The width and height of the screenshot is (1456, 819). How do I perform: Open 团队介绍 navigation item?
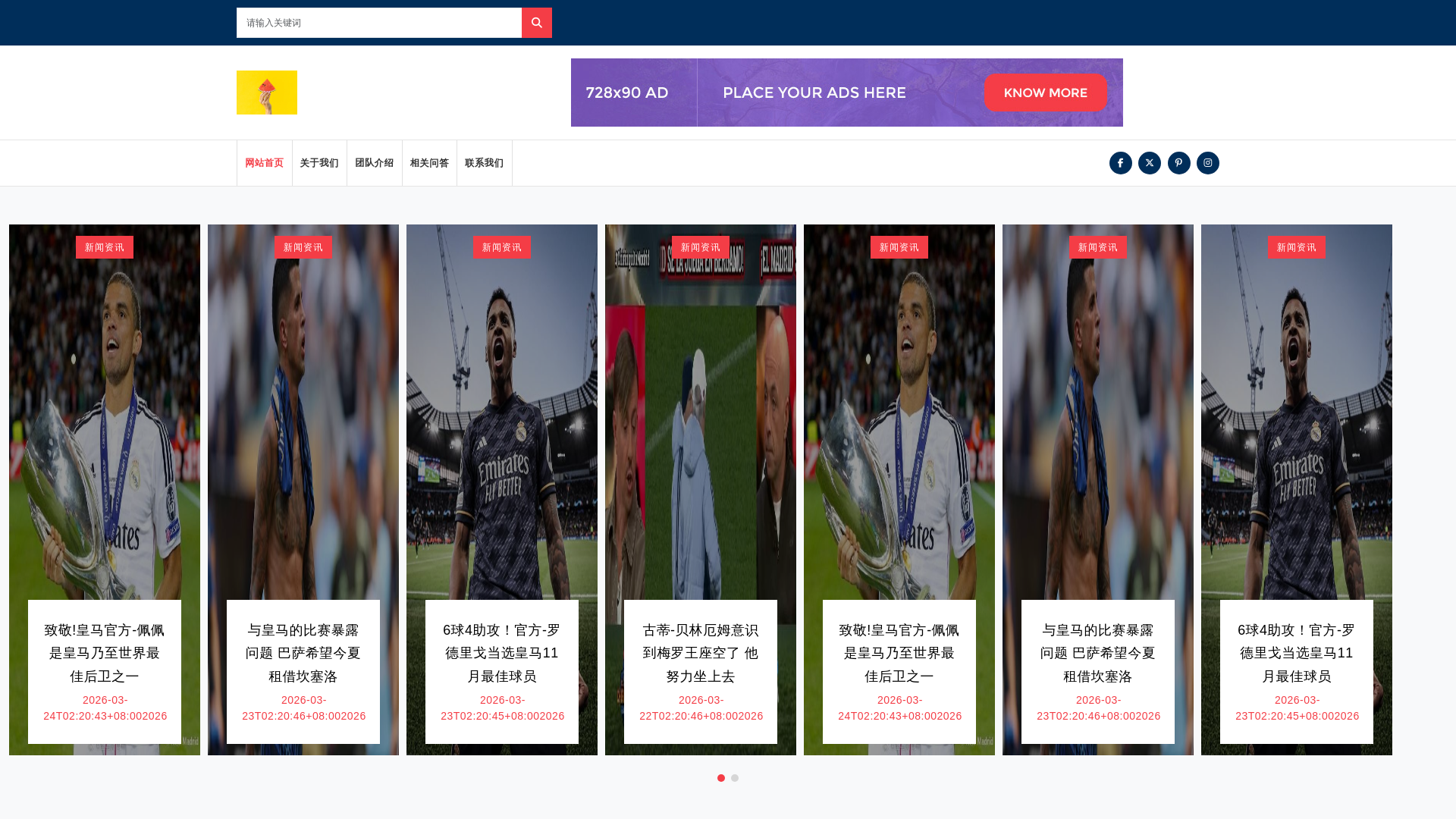pos(375,163)
